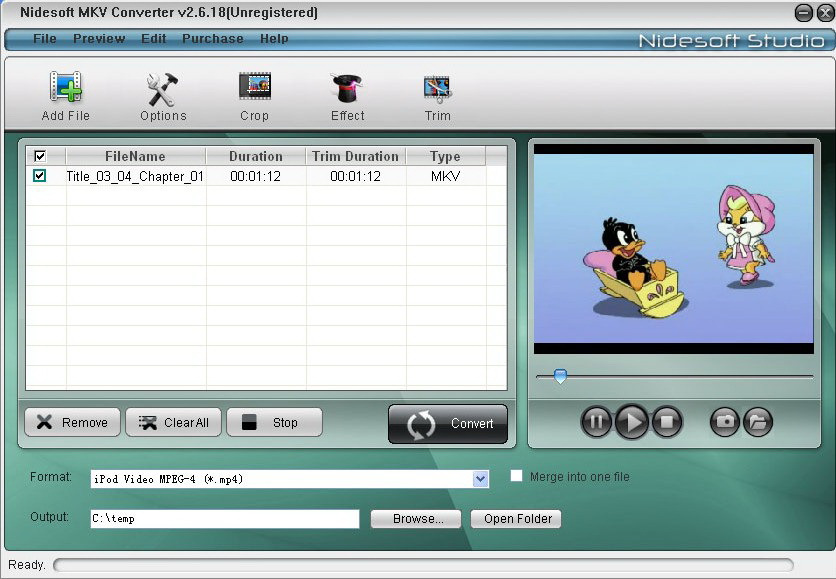Click the Clear All button
Screen dimensions: 836x579
(x=173, y=422)
